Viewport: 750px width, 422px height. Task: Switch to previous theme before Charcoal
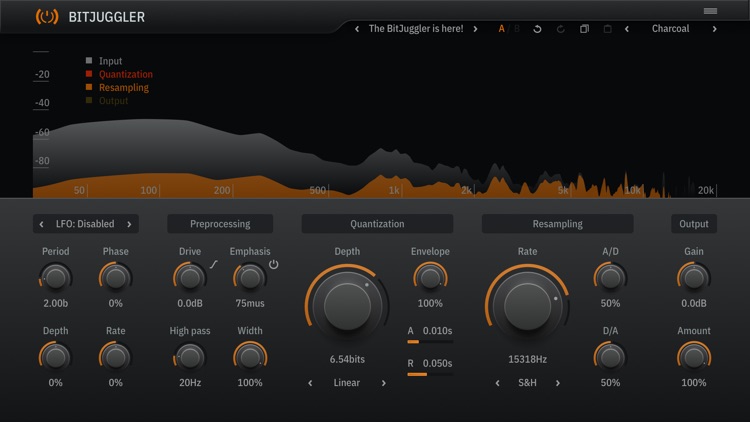pyautogui.click(x=627, y=29)
